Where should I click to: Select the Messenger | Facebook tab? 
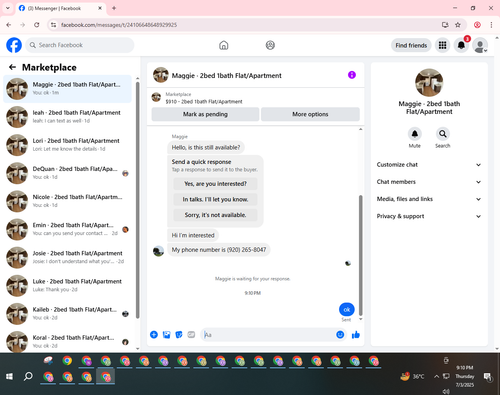point(60,8)
